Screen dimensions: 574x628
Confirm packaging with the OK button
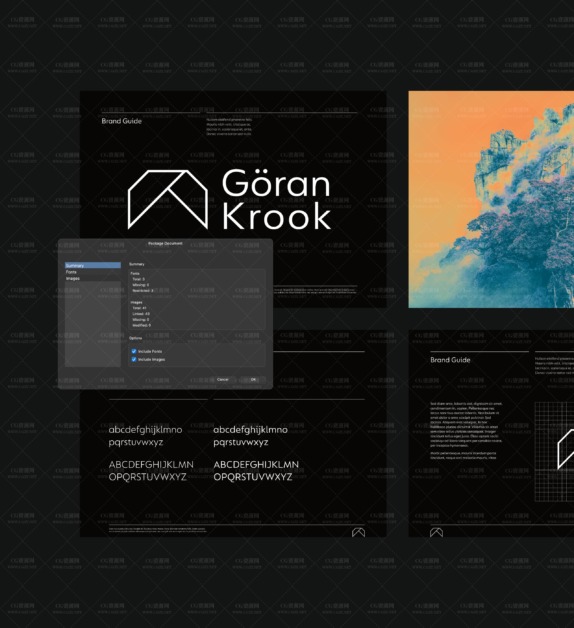click(x=253, y=379)
